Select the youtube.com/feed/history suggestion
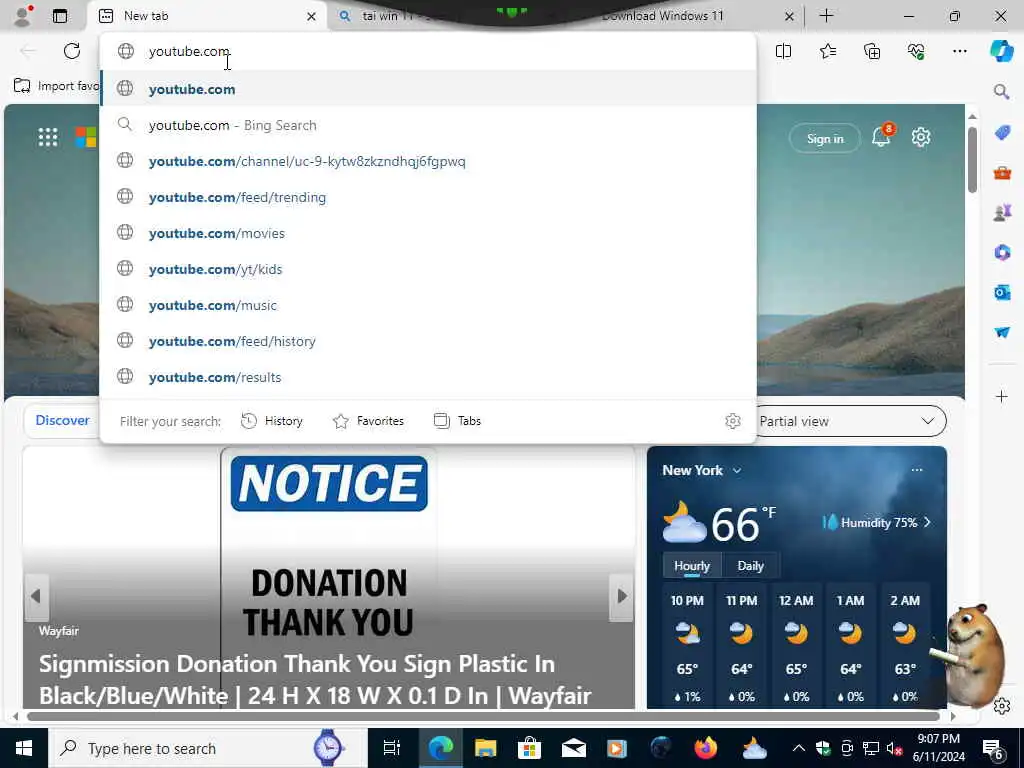1024x768 pixels. pos(428,341)
